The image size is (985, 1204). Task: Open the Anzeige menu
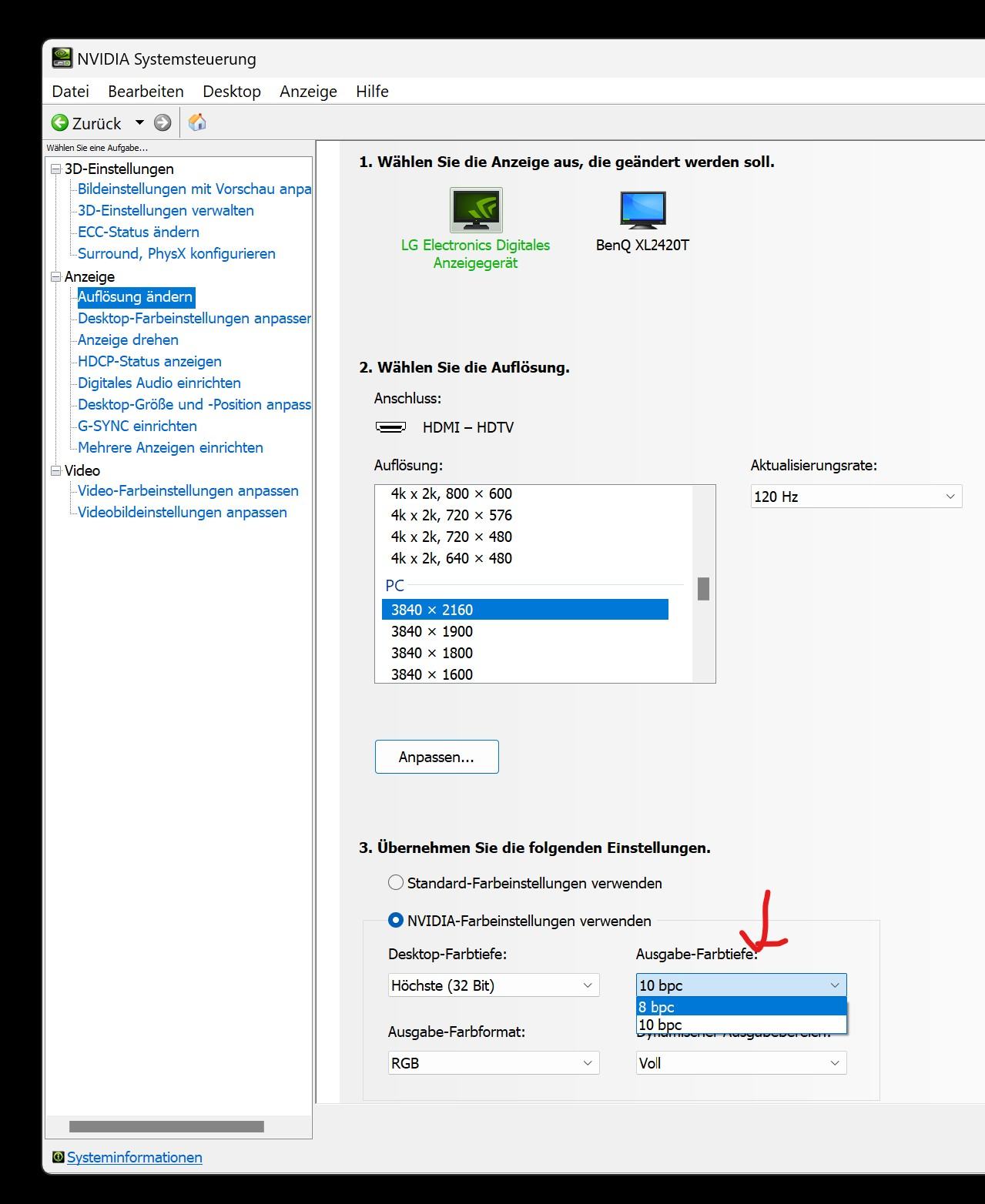(308, 91)
